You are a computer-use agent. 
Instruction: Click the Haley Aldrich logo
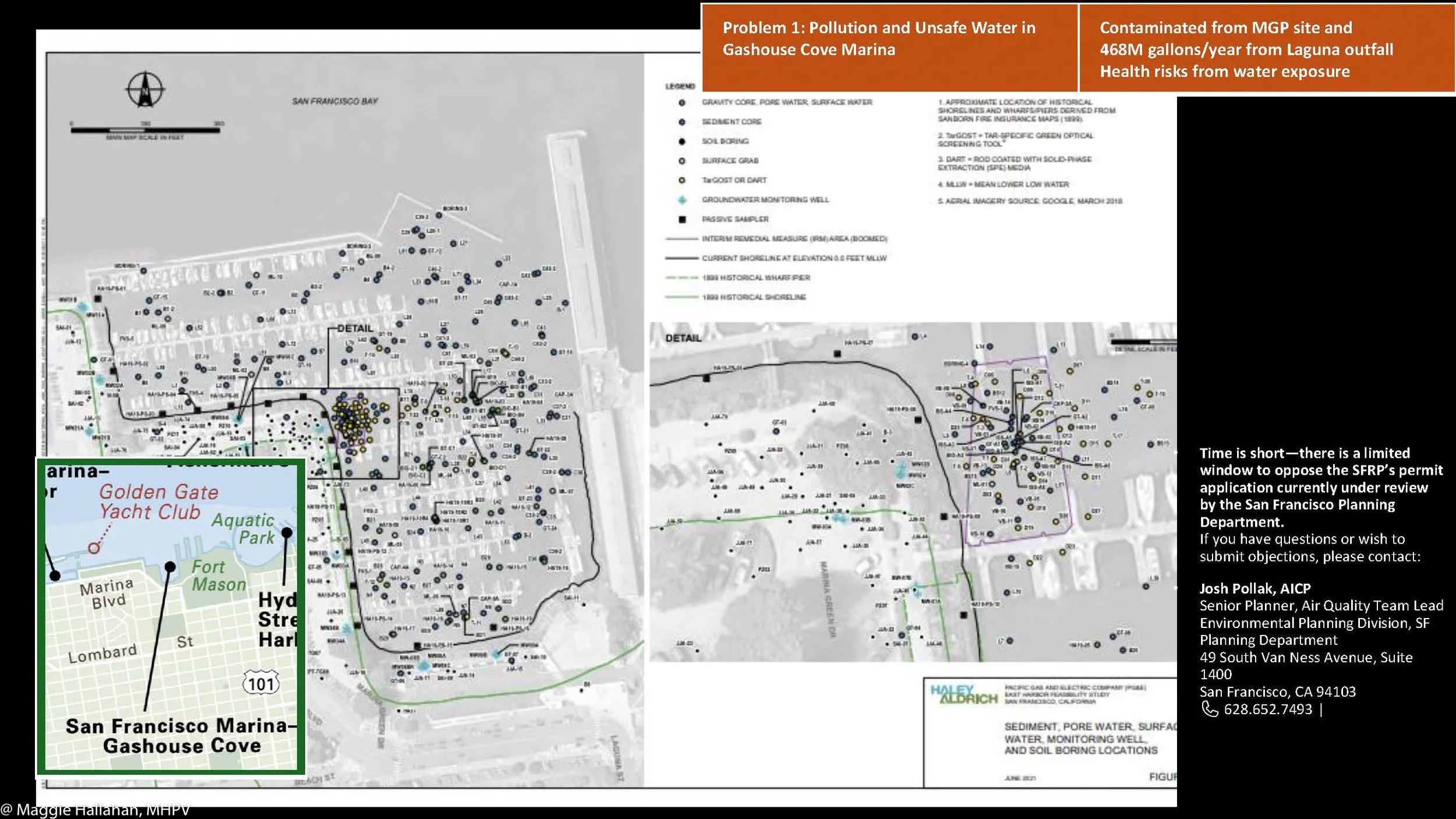click(x=963, y=694)
